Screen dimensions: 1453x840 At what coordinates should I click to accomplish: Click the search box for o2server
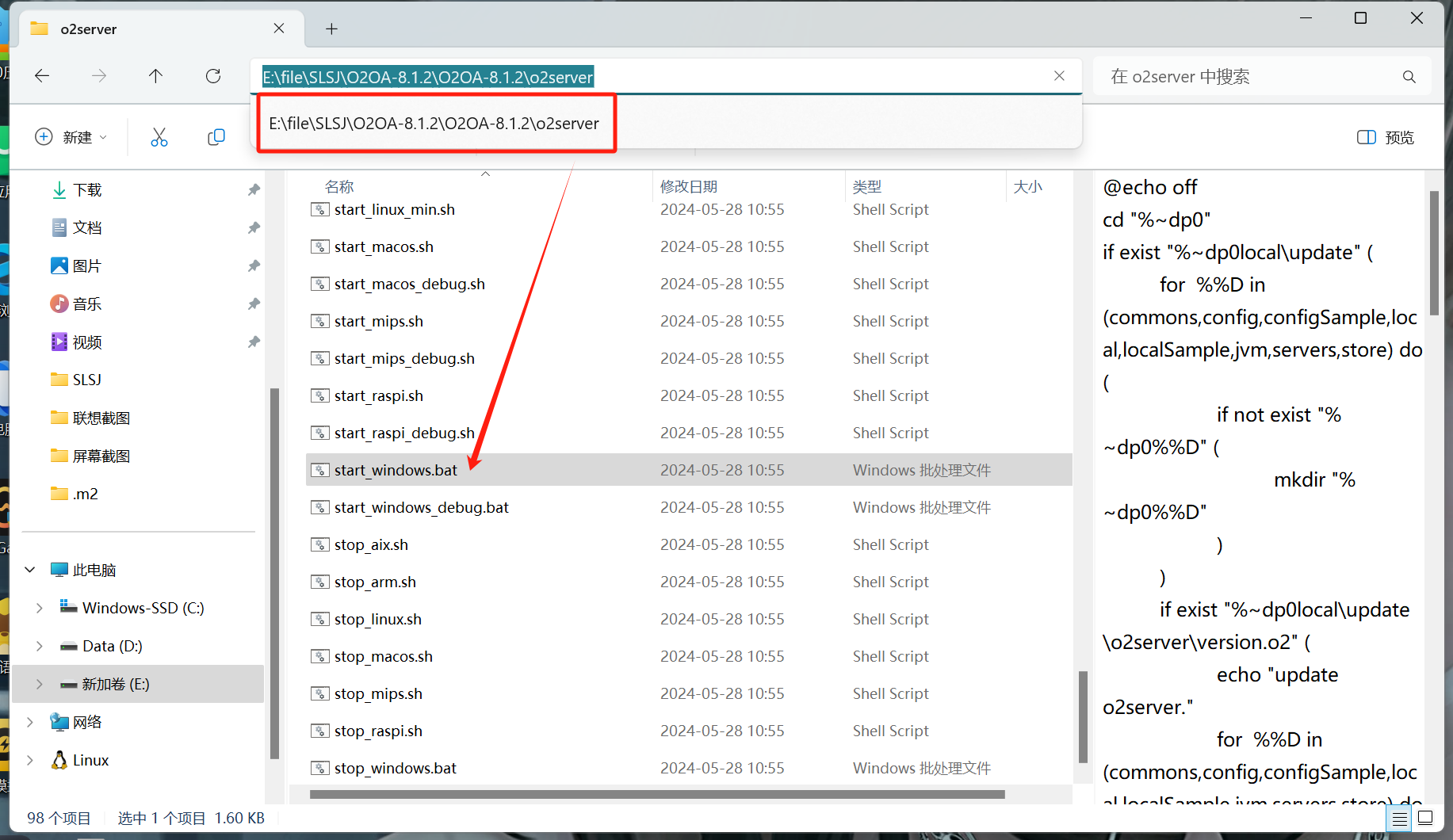coord(1248,77)
